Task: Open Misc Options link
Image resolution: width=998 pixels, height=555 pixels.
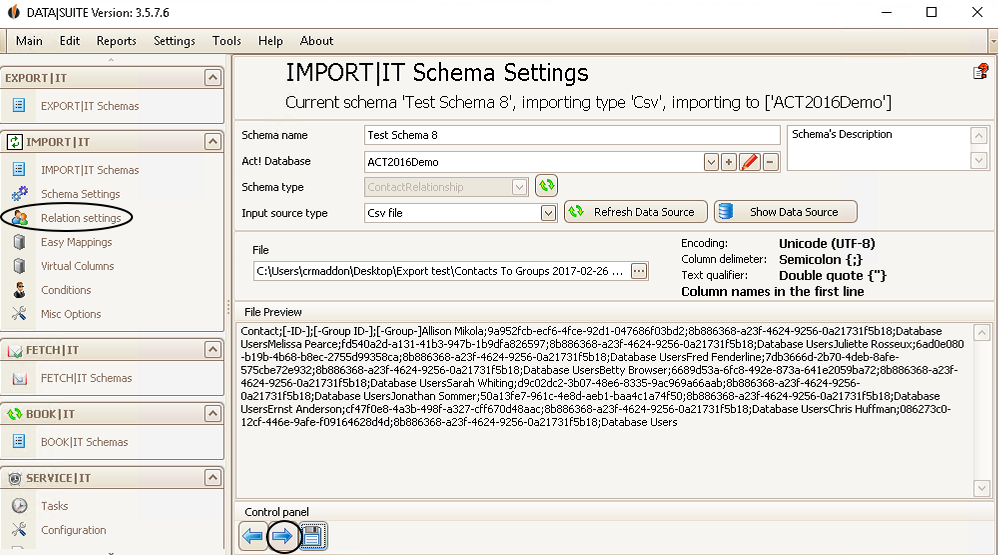Action: 71,314
